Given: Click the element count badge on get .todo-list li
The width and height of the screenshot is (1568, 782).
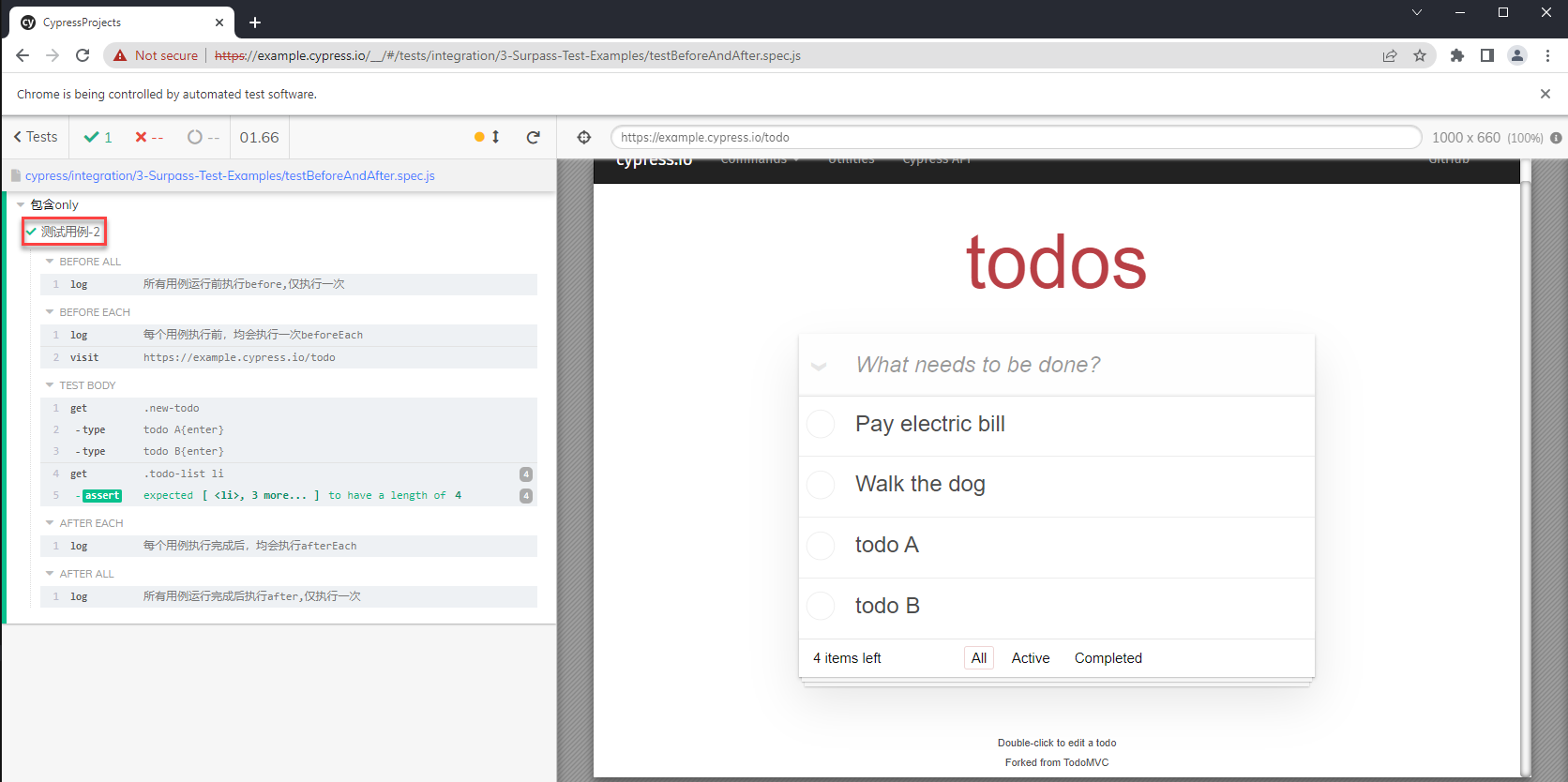Looking at the screenshot, I should tap(526, 474).
